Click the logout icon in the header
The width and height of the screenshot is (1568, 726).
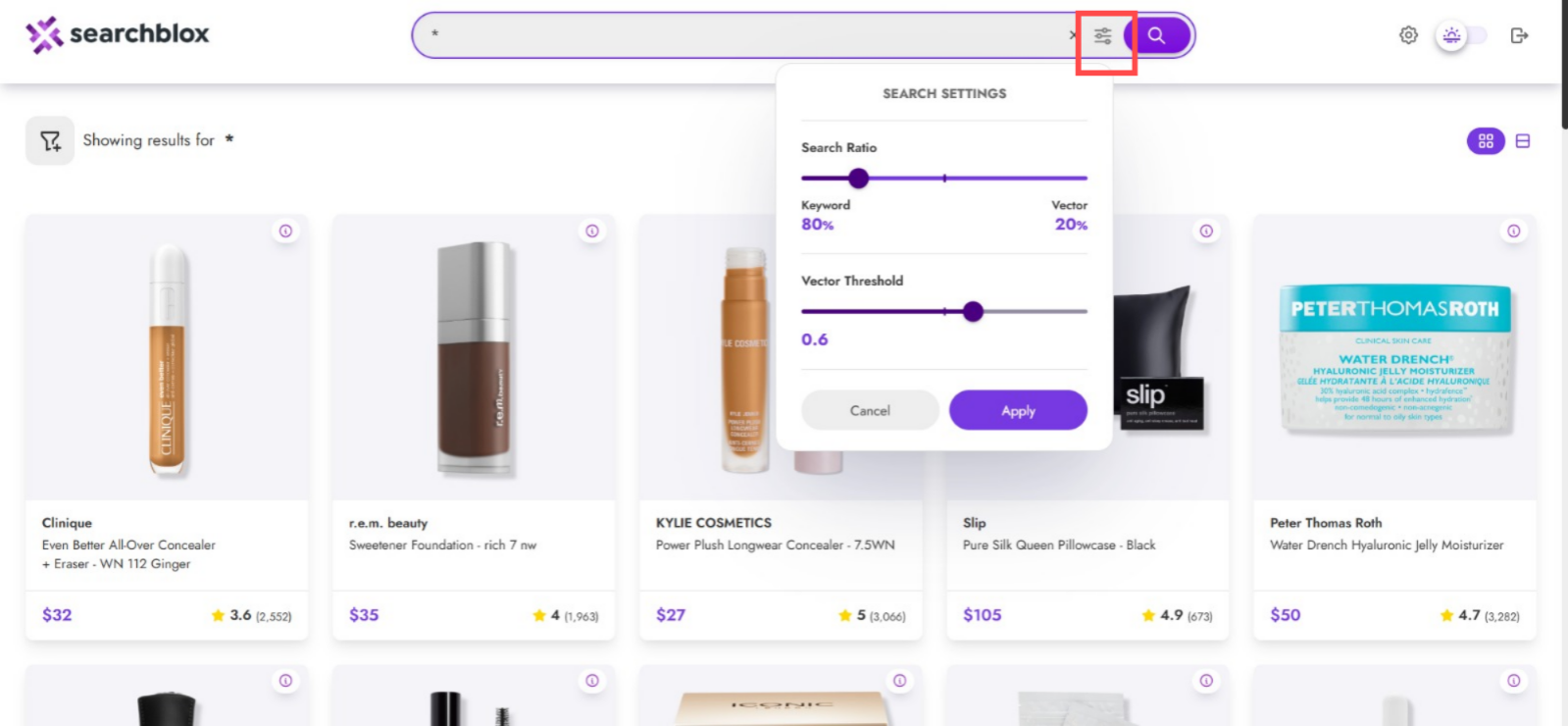[x=1519, y=35]
